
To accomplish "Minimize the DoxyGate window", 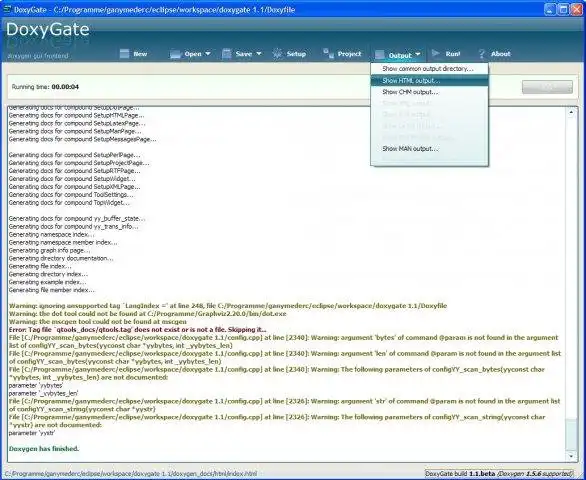I will (550, 9).
